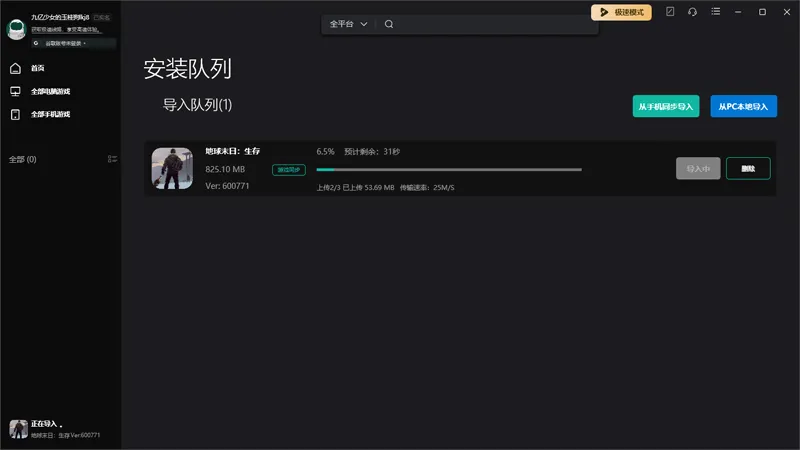800x450 pixels.
Task: Open the 全部 (0) category list
Action: (22, 159)
